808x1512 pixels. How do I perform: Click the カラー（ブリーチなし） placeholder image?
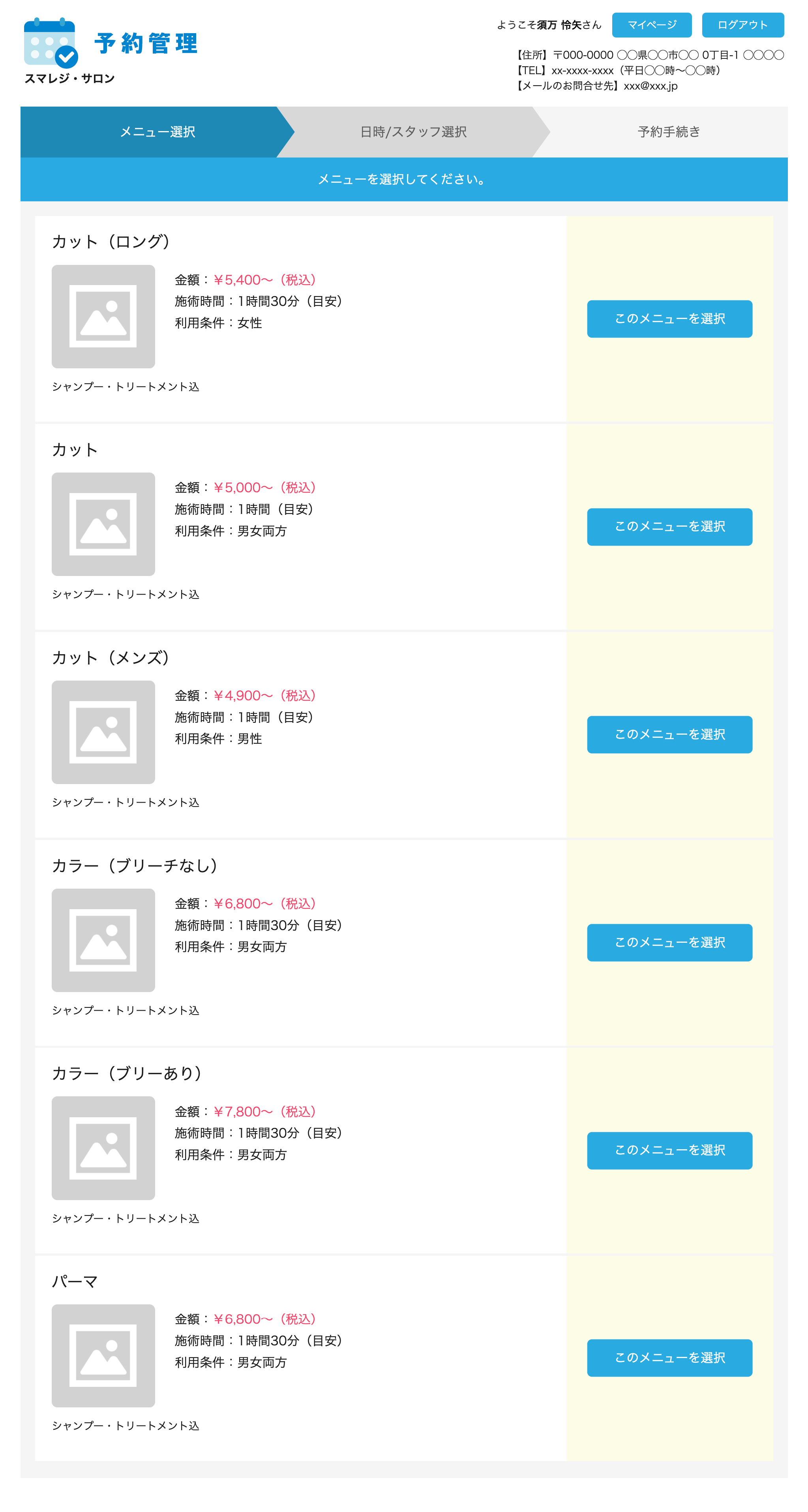[103, 940]
